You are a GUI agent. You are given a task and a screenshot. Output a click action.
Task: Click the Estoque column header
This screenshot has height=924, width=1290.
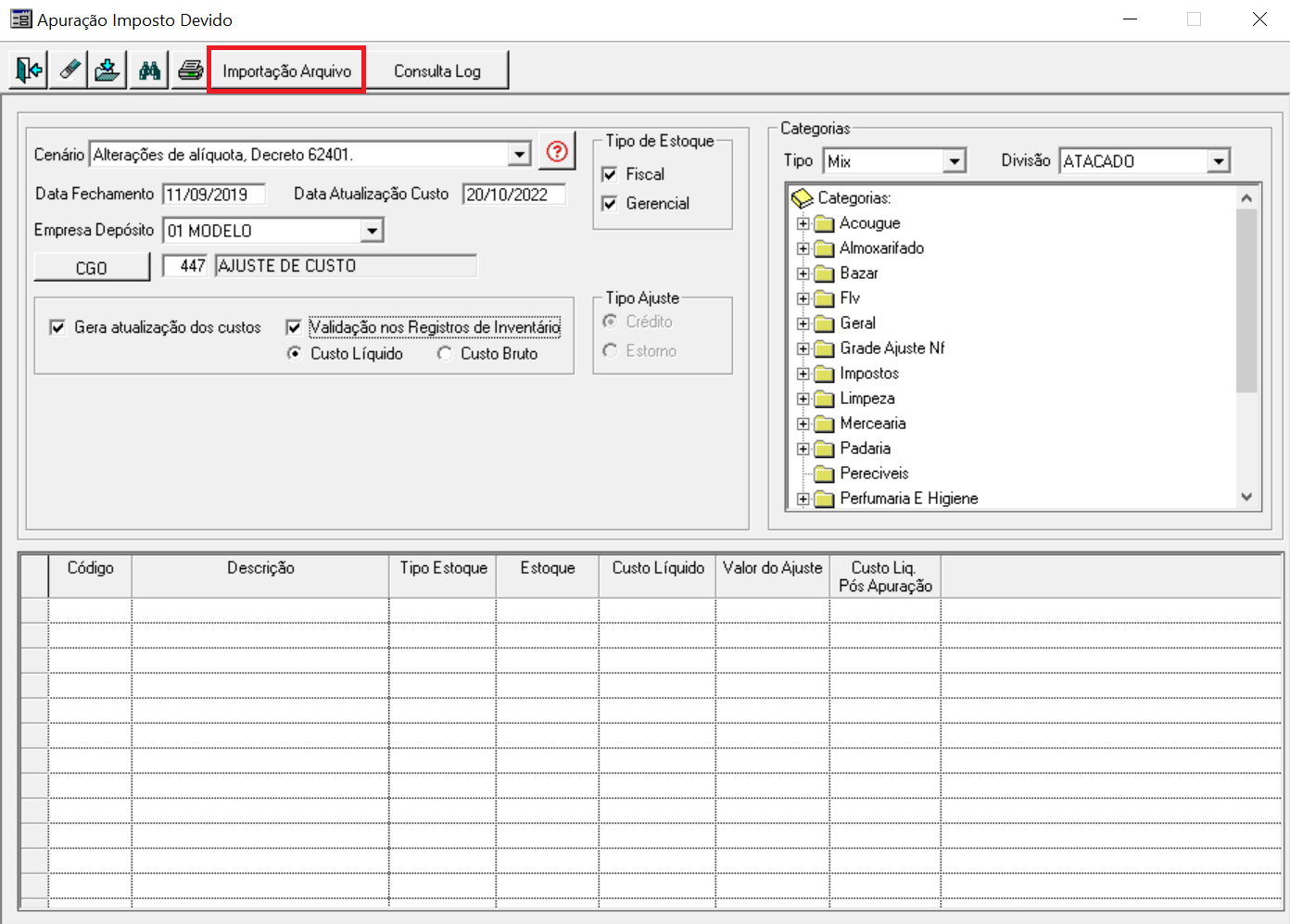[548, 576]
